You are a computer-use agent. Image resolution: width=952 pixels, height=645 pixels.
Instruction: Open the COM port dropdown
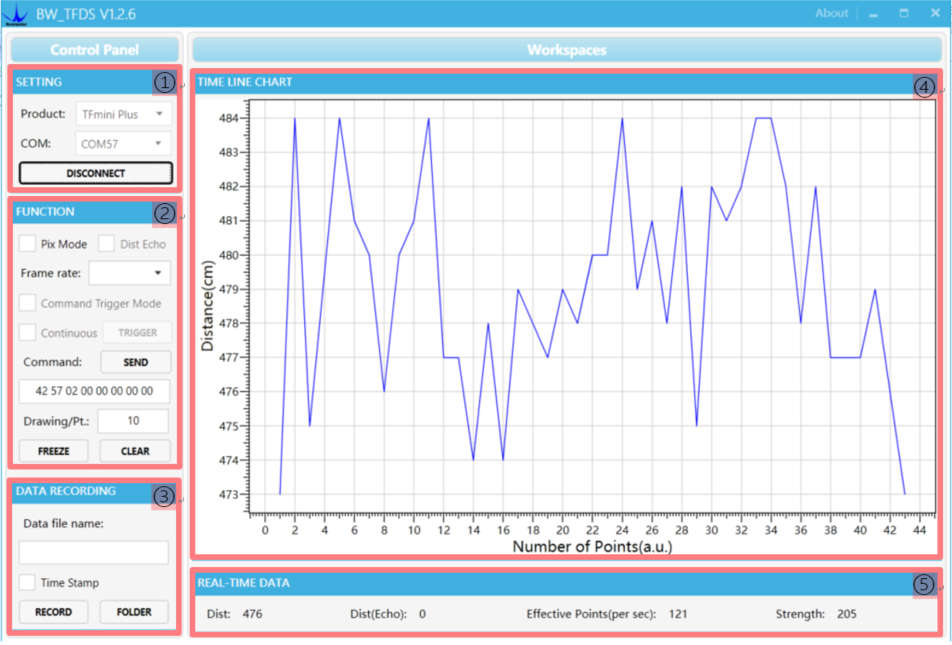point(123,144)
